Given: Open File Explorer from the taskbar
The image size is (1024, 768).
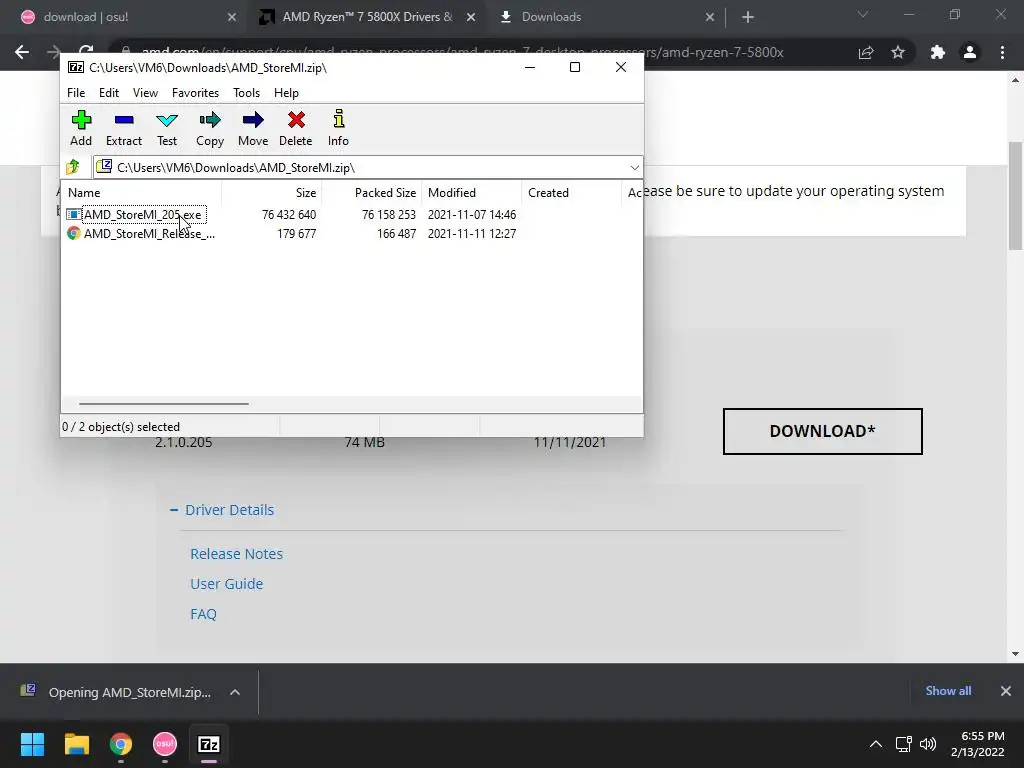Looking at the screenshot, I should point(76,744).
